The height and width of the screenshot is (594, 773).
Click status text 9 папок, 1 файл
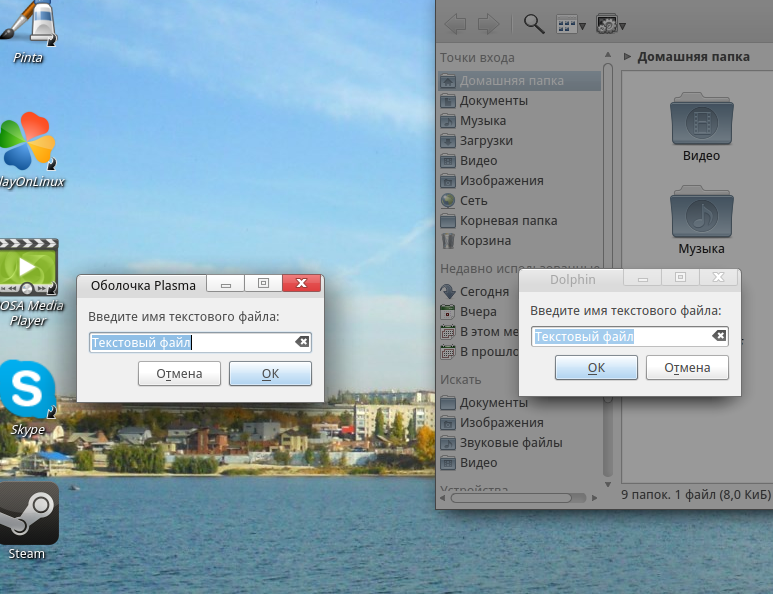pyautogui.click(x=695, y=494)
